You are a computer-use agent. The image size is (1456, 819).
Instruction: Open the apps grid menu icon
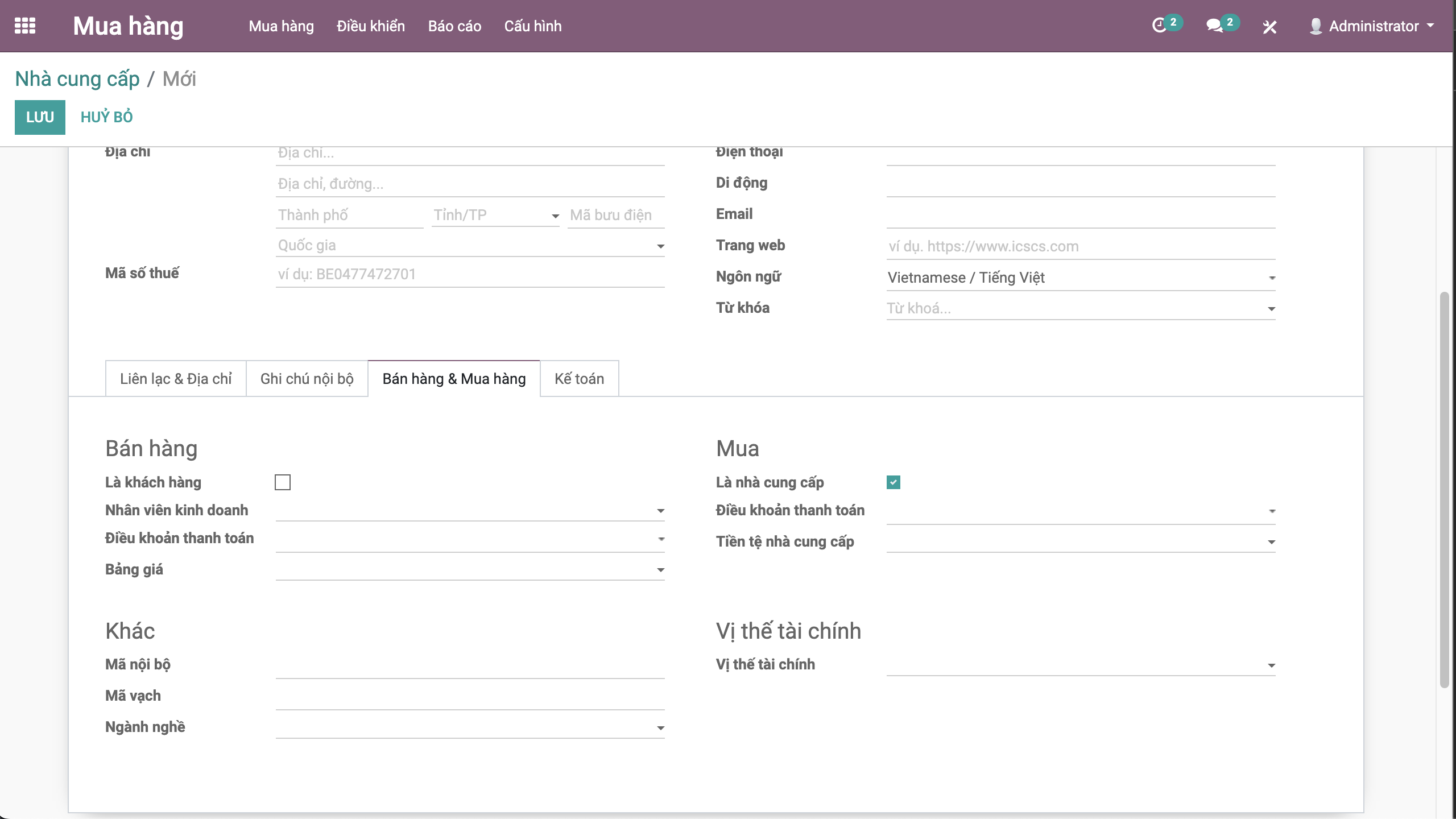click(24, 26)
